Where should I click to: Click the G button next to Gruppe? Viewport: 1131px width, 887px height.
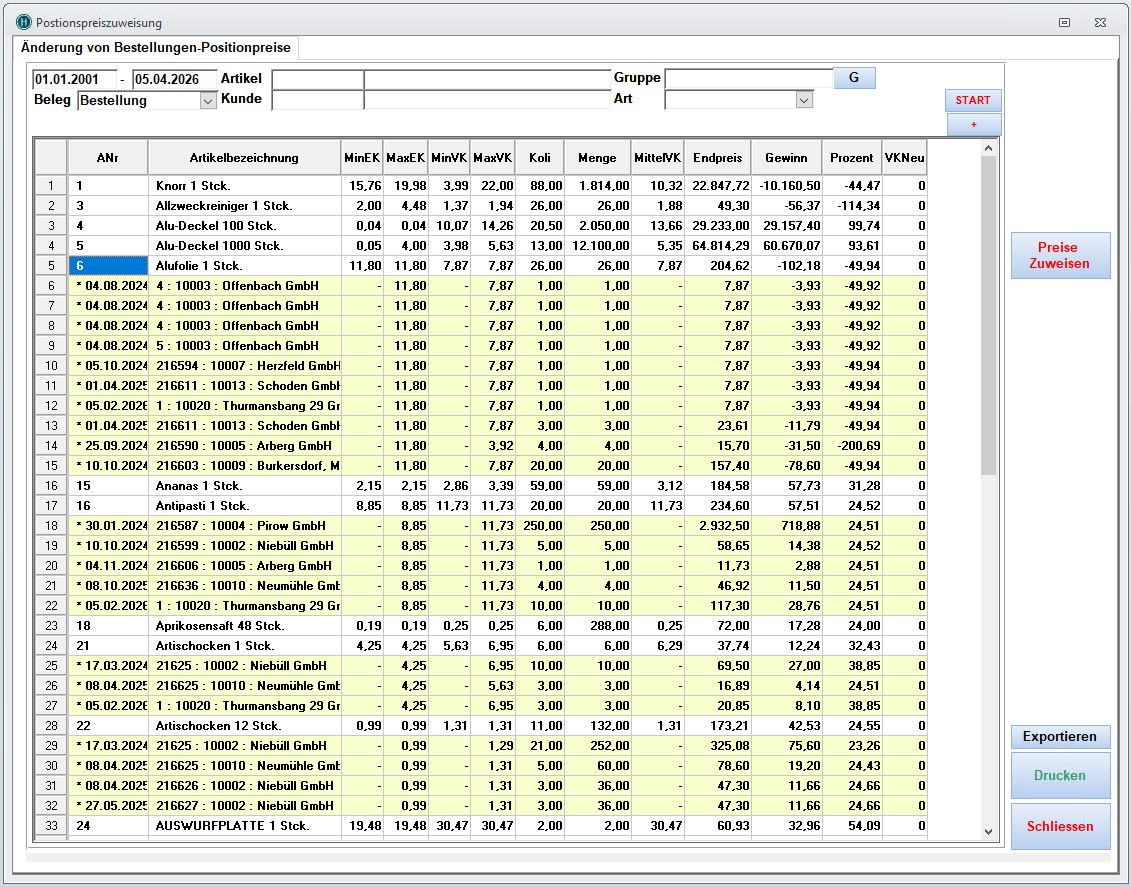click(854, 78)
